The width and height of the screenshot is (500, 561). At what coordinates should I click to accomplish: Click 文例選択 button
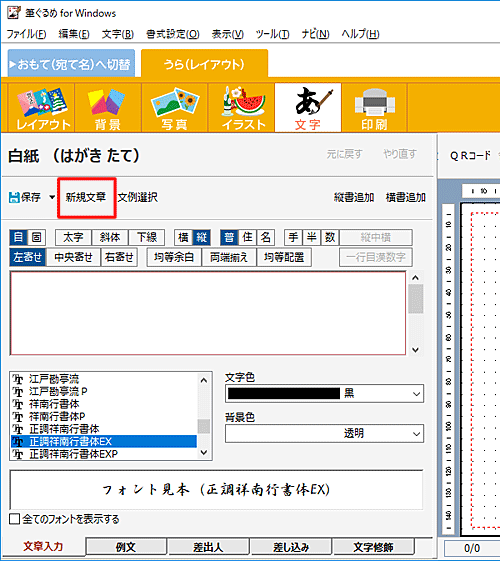click(138, 197)
